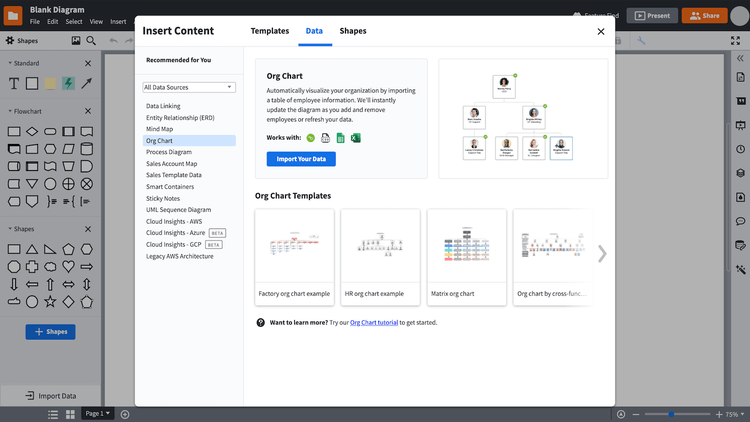This screenshot has height=422, width=750.
Task: Open the image search icon in Shapes toolbar
Action: coord(76,41)
